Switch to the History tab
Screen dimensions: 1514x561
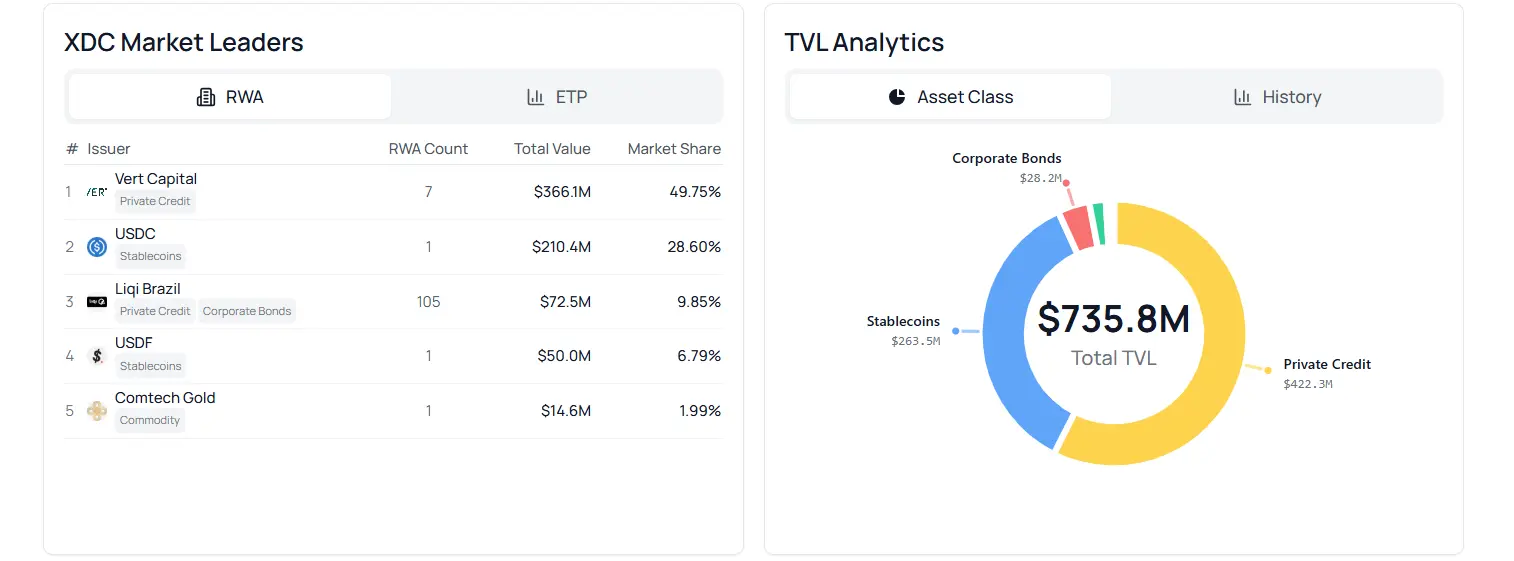1277,97
